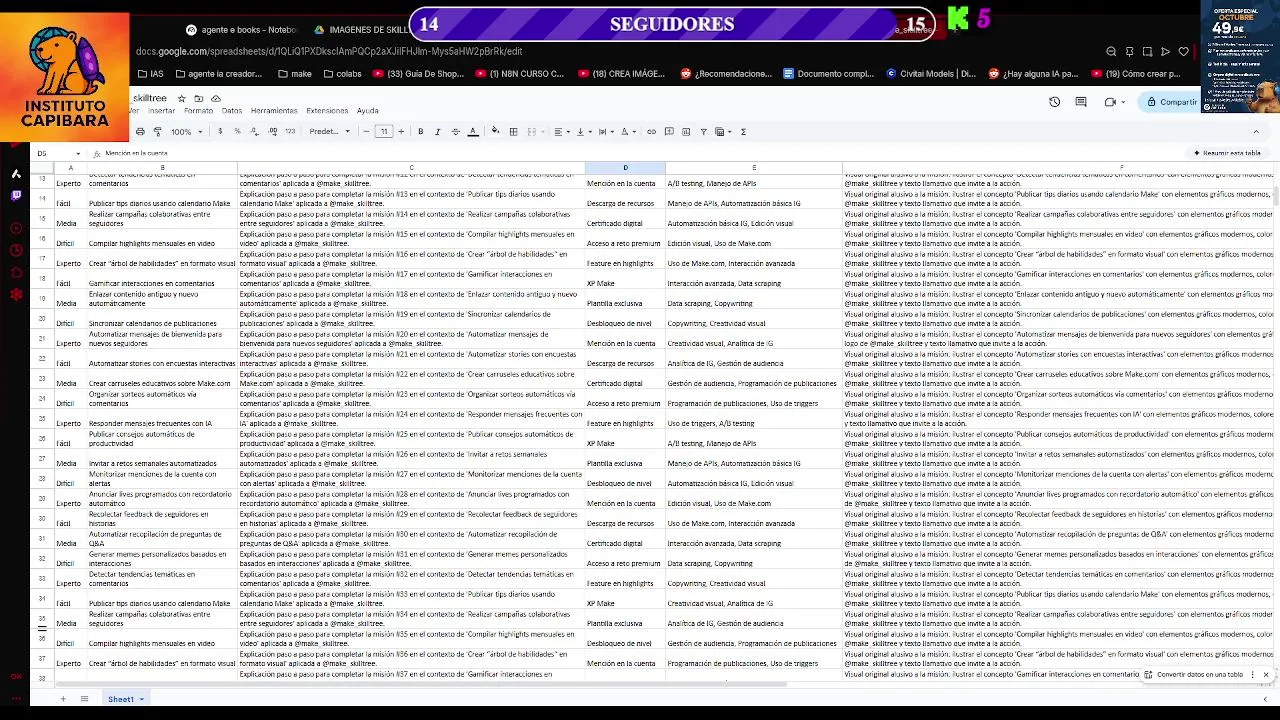
Task: Click Convertir datos en una tabla
Action: [1194, 675]
